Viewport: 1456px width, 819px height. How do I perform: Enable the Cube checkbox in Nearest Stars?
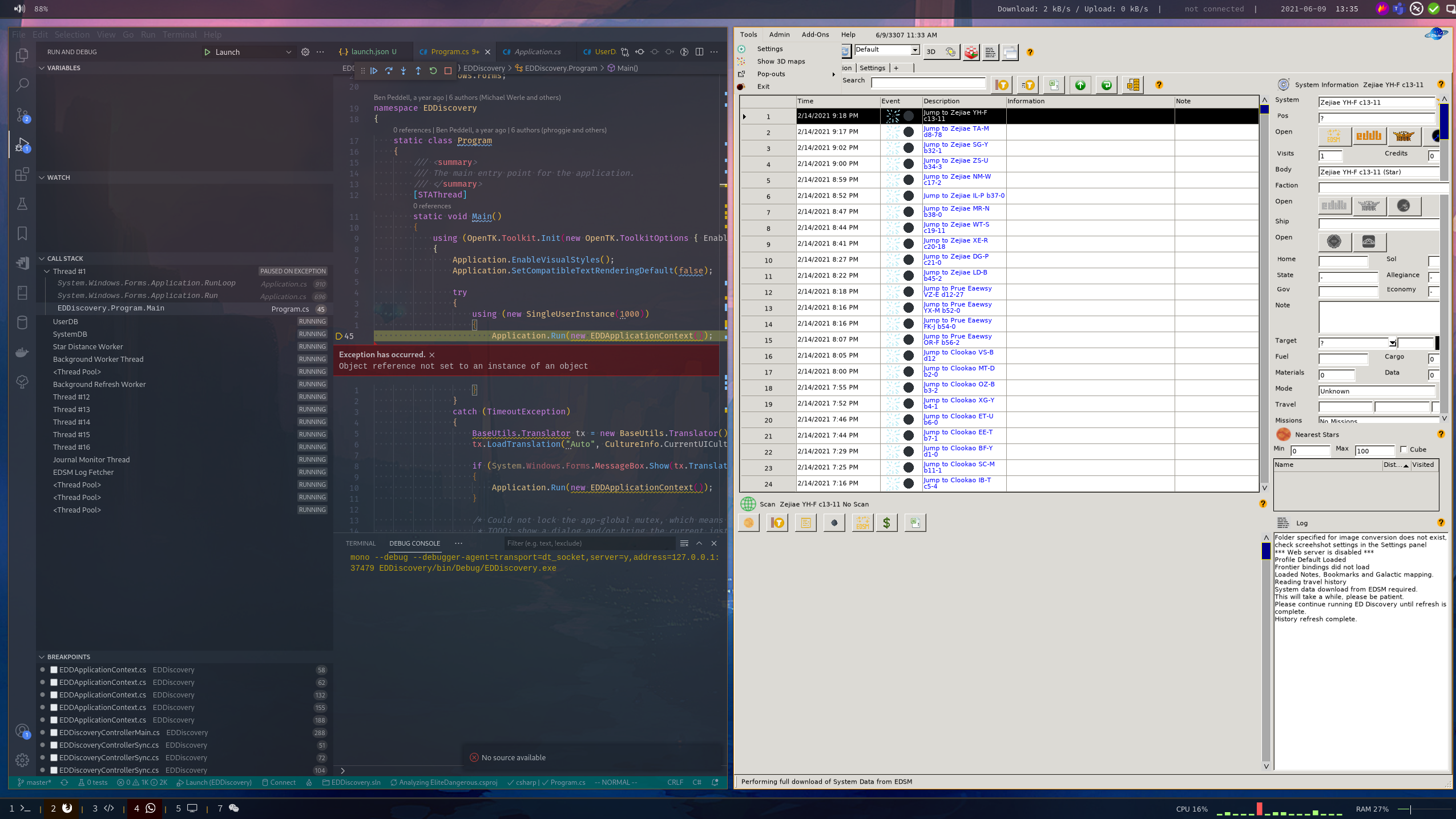tap(1403, 450)
